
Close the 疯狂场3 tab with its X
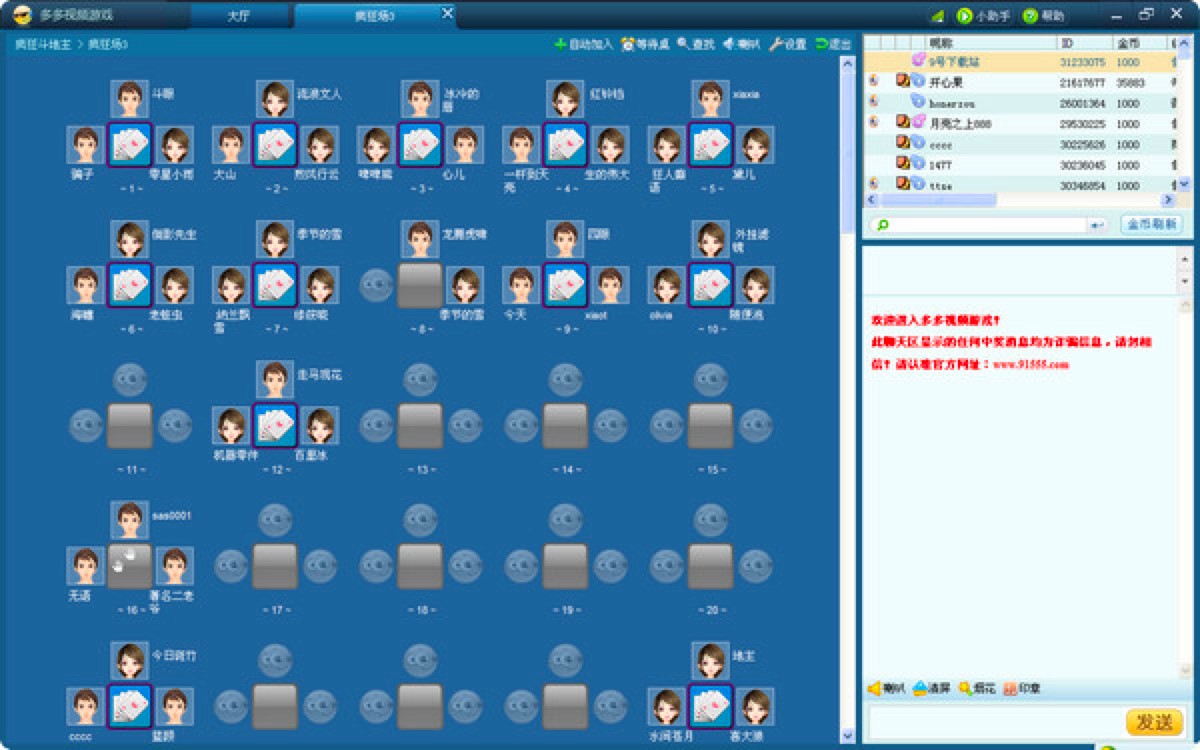(447, 13)
